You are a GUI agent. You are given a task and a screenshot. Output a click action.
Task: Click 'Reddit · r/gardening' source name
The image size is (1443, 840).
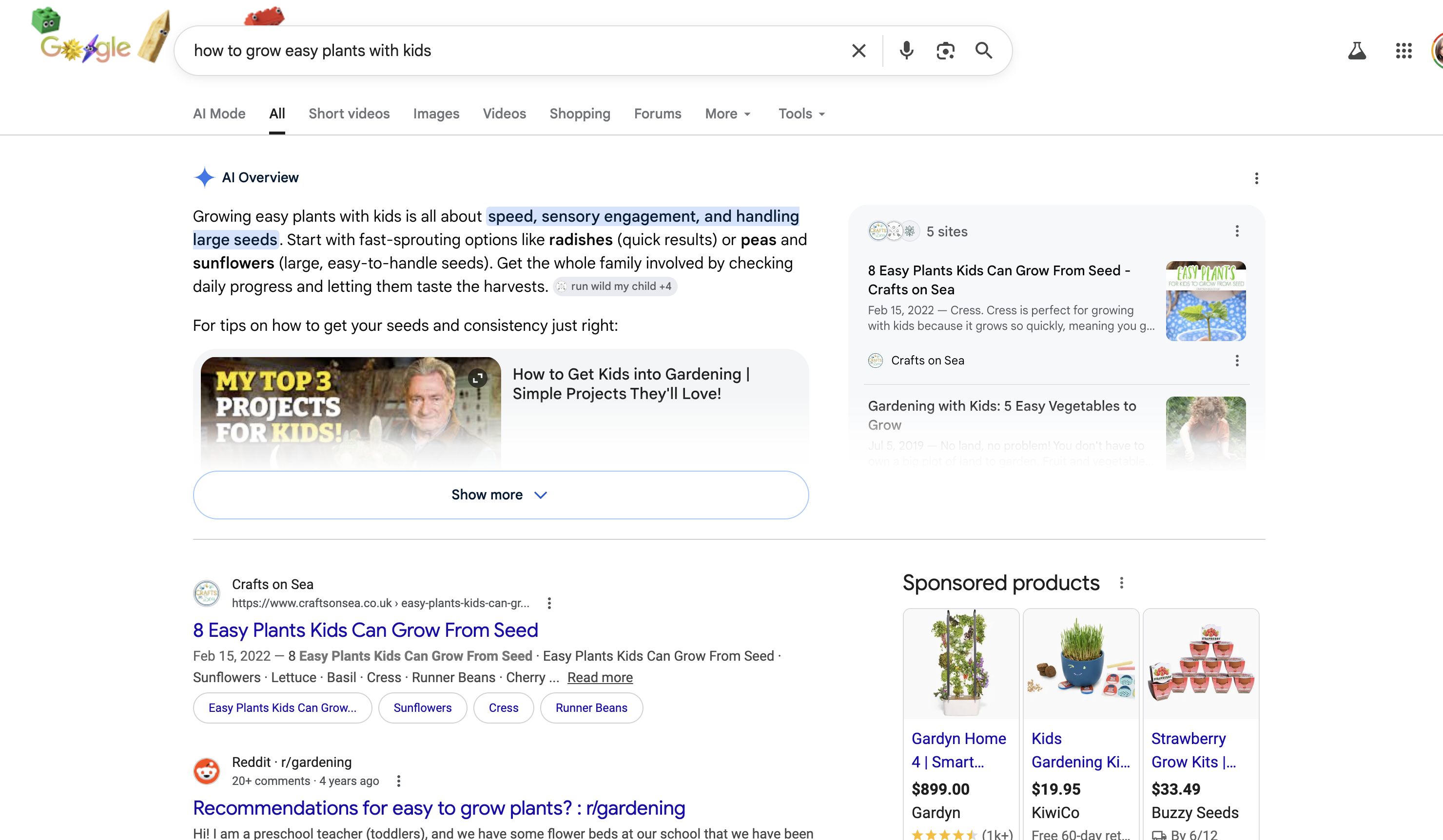292,762
